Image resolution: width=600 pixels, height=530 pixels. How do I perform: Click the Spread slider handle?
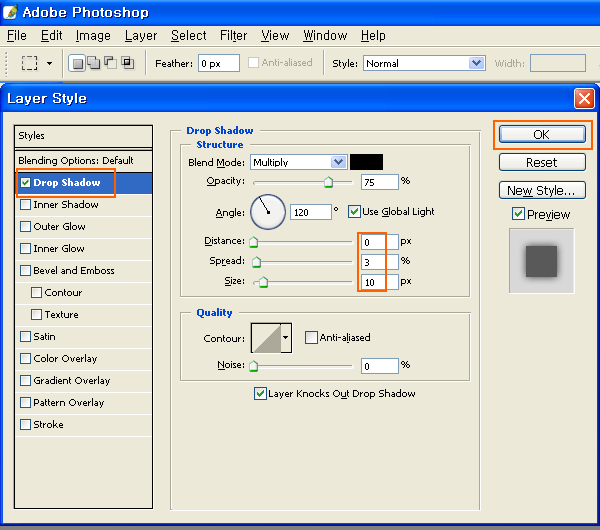click(256, 262)
